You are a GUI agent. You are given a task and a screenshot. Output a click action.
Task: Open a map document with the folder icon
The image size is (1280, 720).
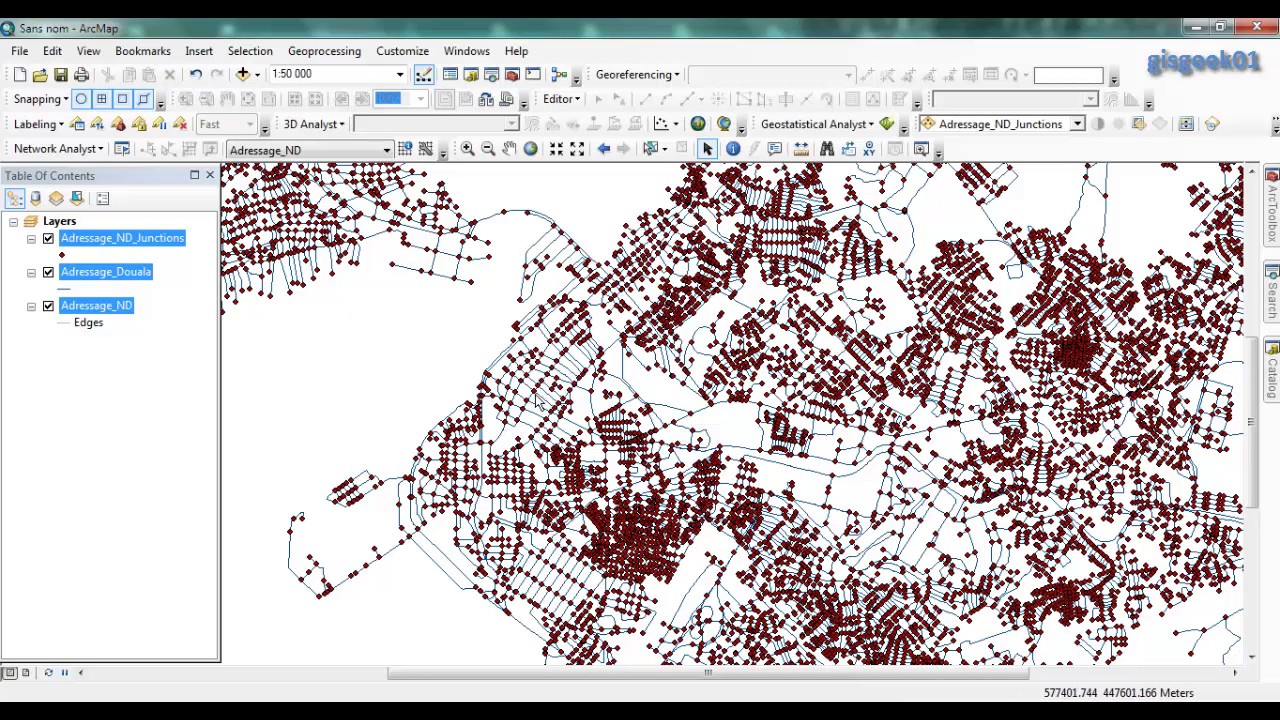[x=40, y=74]
